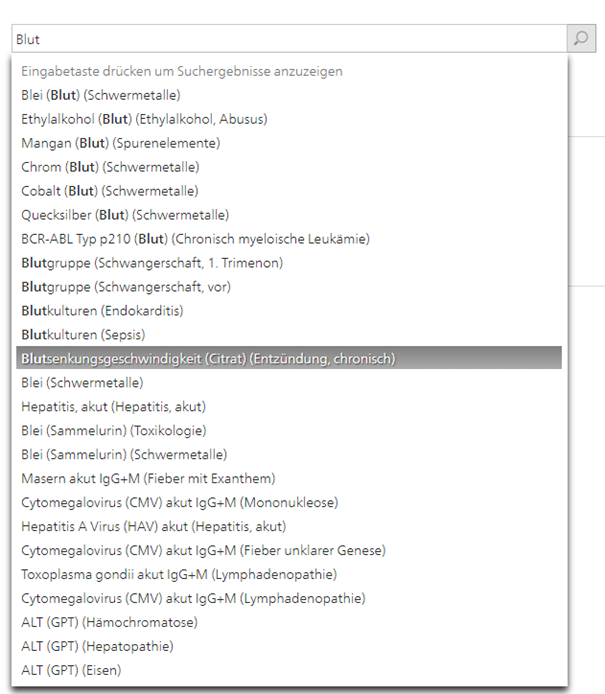This screenshot has height=694, width=605.
Task: Select 'Blei (Blut) (Schwermetalle)' suggestion
Action: coord(100,95)
